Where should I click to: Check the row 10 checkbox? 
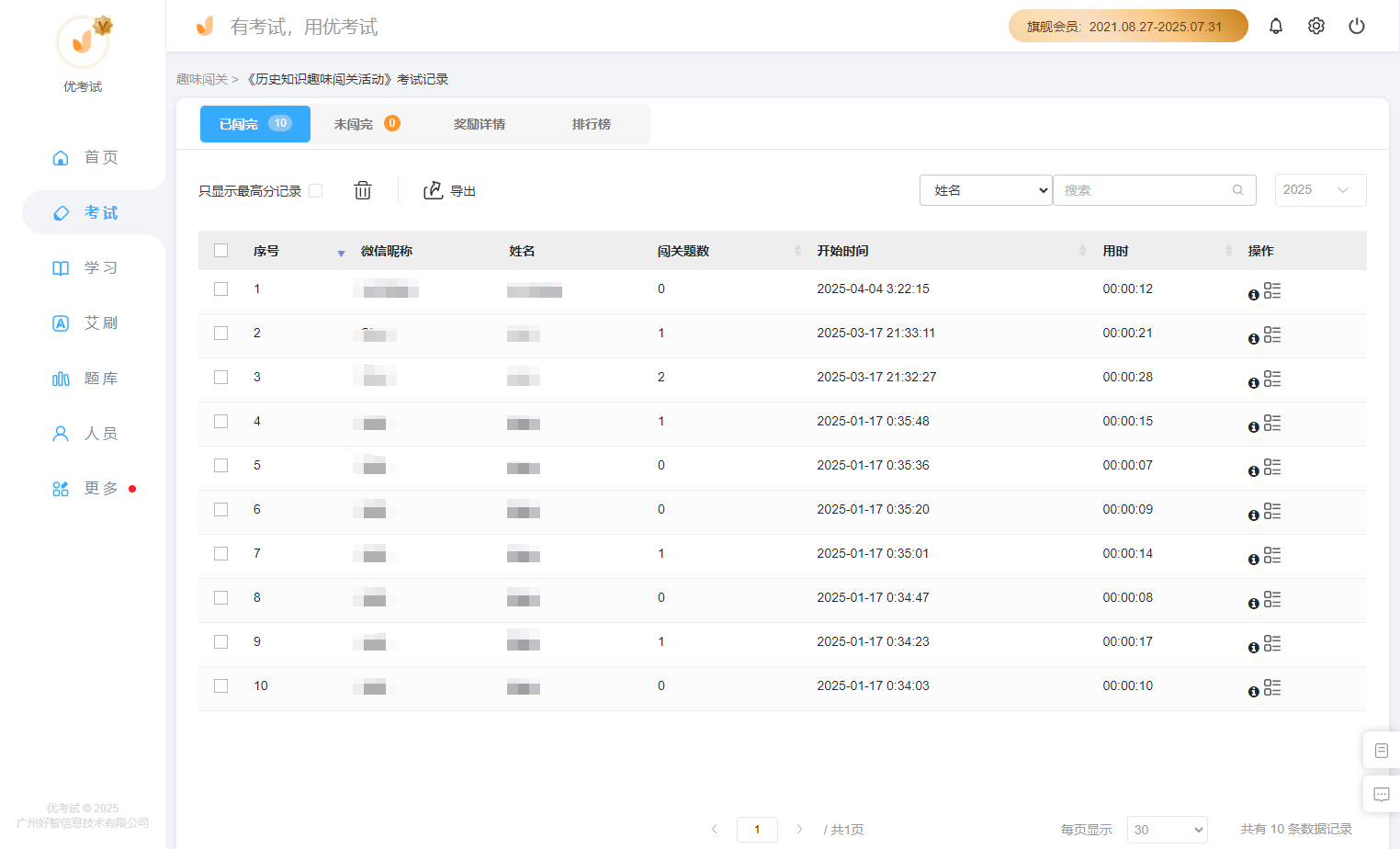pos(220,685)
